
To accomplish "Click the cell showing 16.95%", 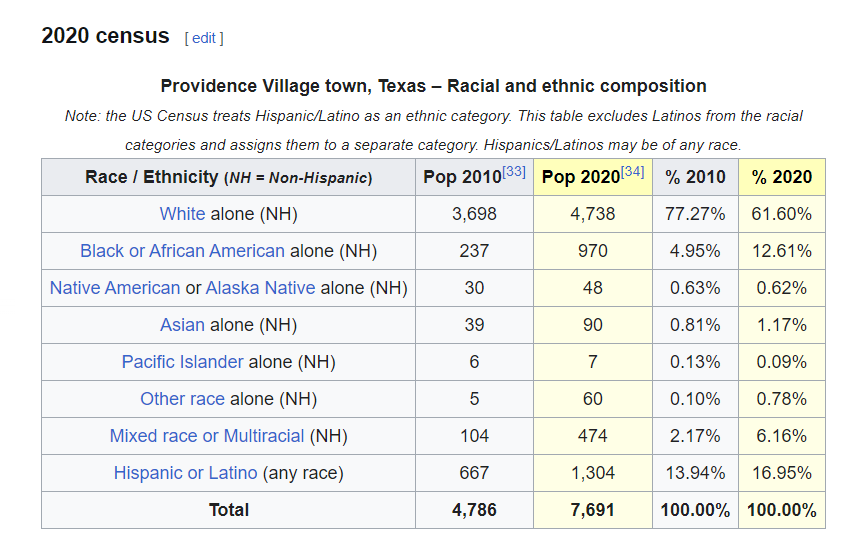I will [782, 472].
